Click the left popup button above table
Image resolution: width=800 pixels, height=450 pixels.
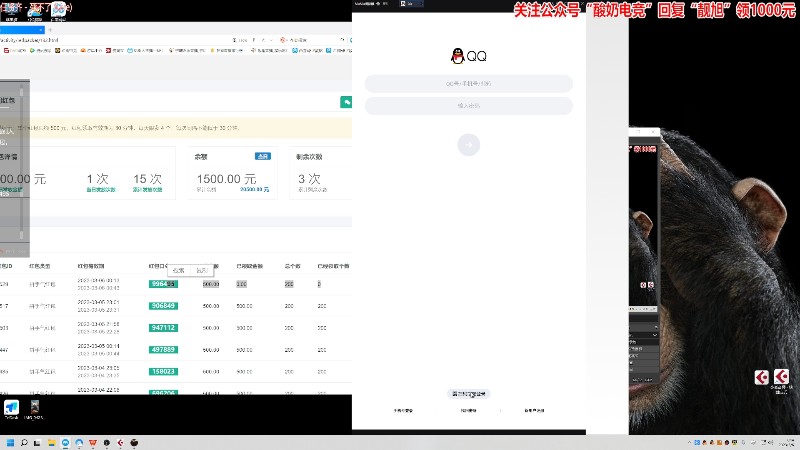tap(179, 270)
